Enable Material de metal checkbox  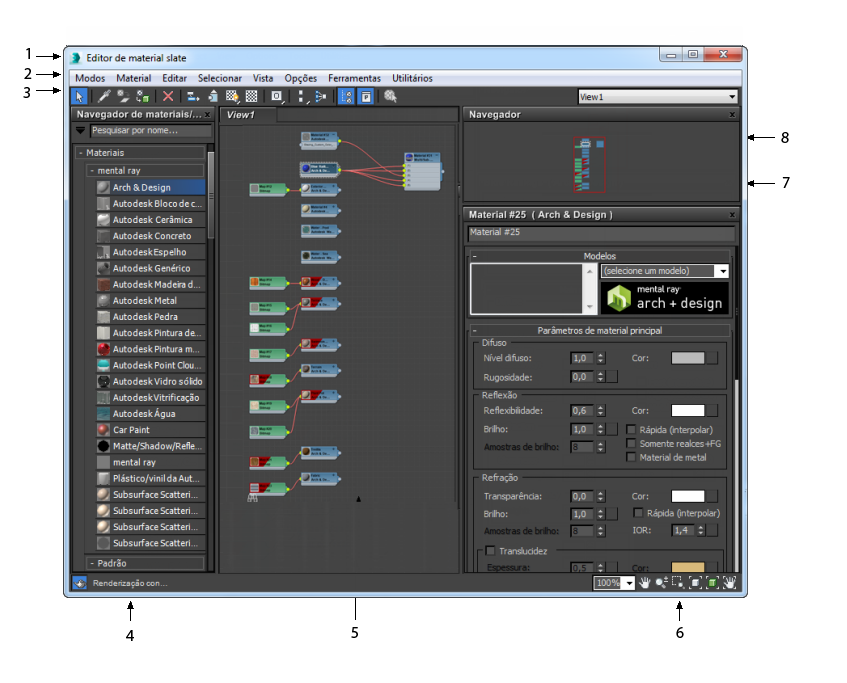click(x=630, y=457)
